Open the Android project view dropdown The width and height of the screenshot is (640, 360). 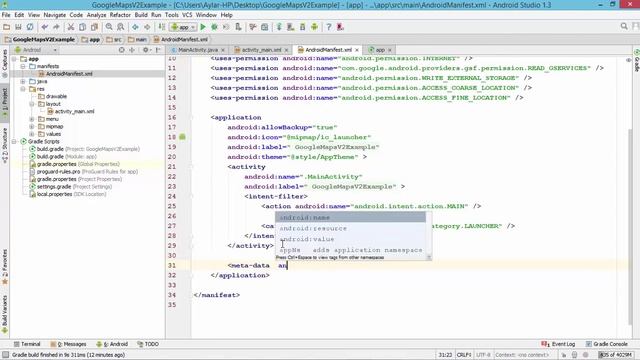(36, 50)
